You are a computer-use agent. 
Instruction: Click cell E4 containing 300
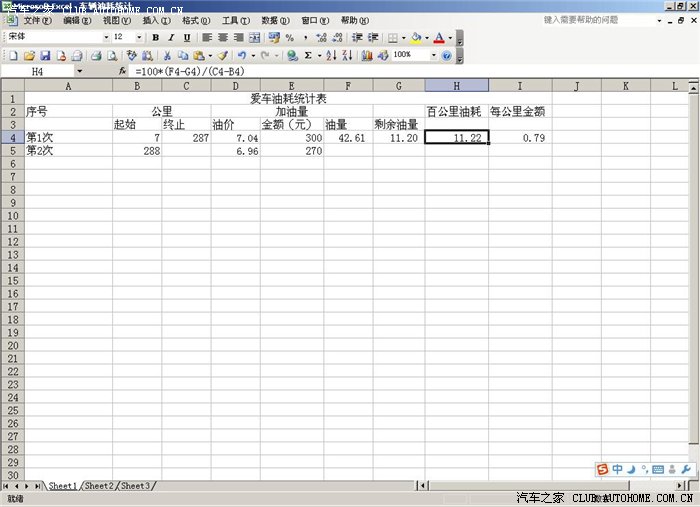pos(292,138)
